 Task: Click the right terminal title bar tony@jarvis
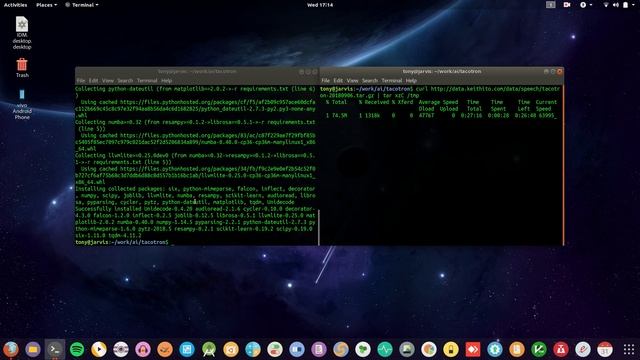coord(442,71)
